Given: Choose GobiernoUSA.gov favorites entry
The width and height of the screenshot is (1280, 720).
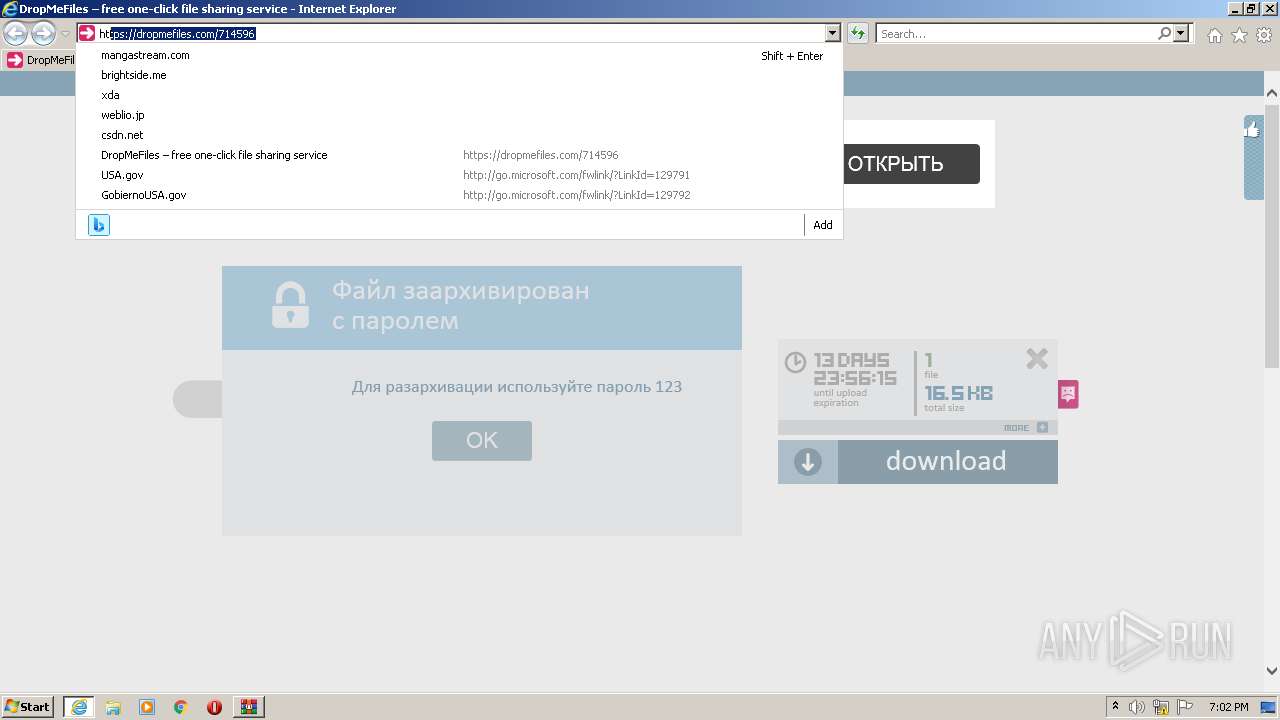Looking at the screenshot, I should click(x=459, y=195).
